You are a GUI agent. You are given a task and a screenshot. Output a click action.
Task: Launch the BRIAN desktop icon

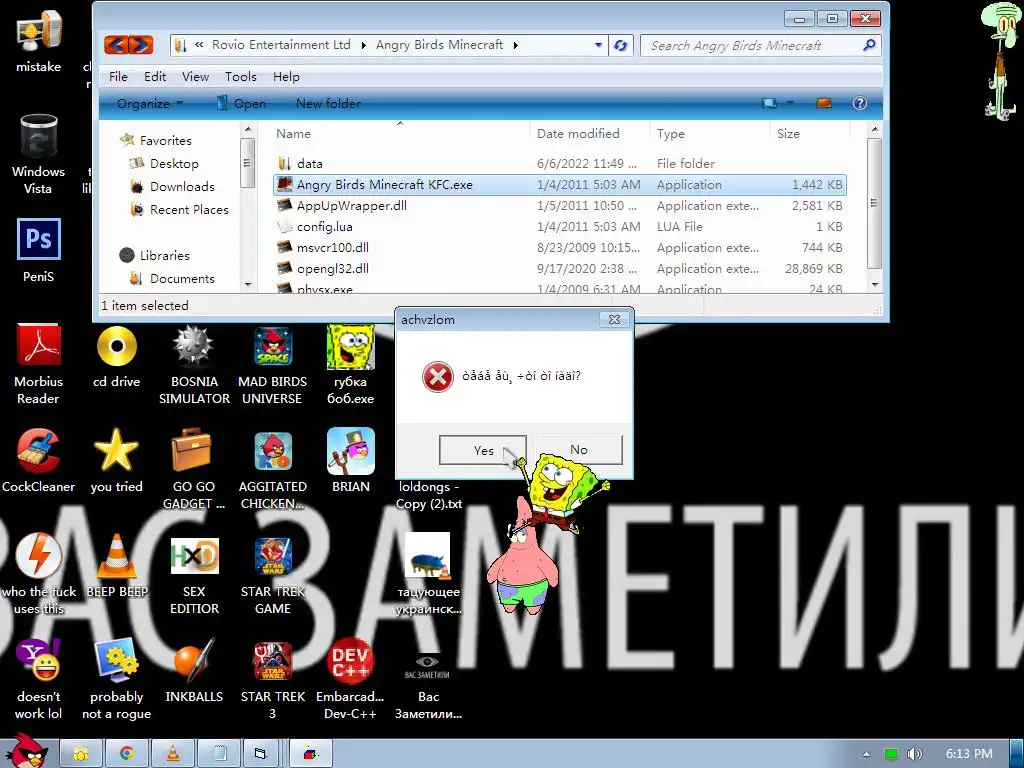pyautogui.click(x=351, y=461)
